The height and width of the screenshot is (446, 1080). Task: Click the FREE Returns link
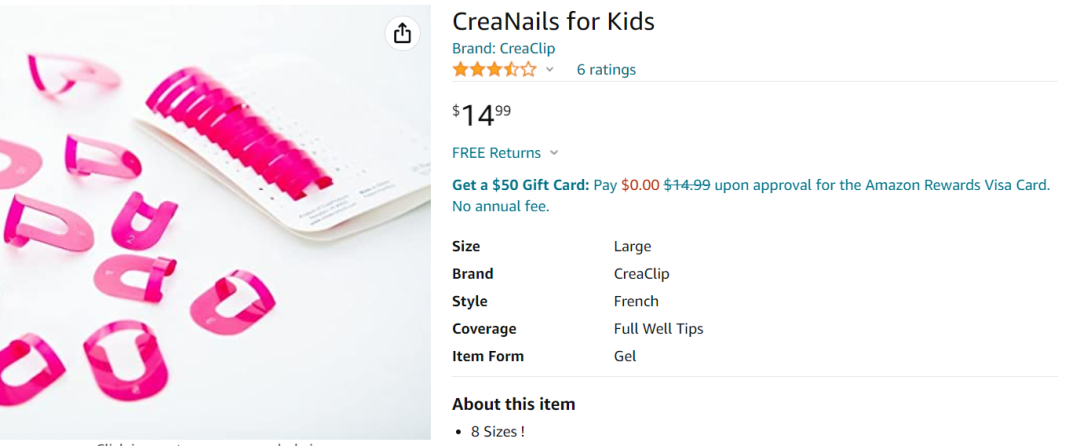[496, 153]
